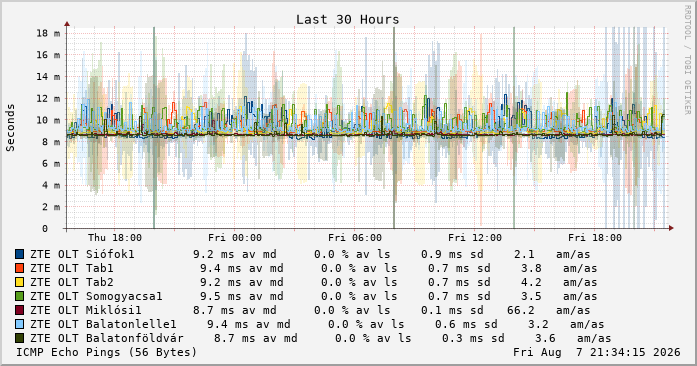Viewport: 697px width, 366px height.
Task: Click the 'Fri 00:00' time axis label
Action: tap(235, 238)
